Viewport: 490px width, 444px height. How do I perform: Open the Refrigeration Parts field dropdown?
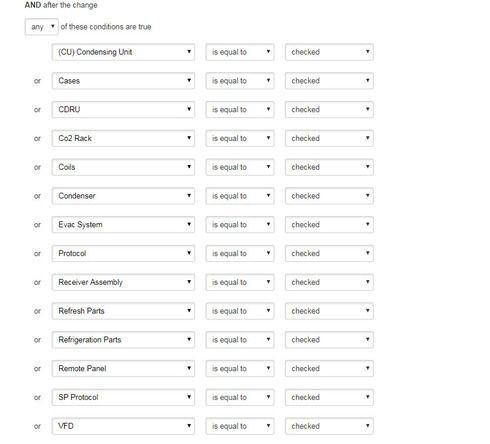pos(123,340)
